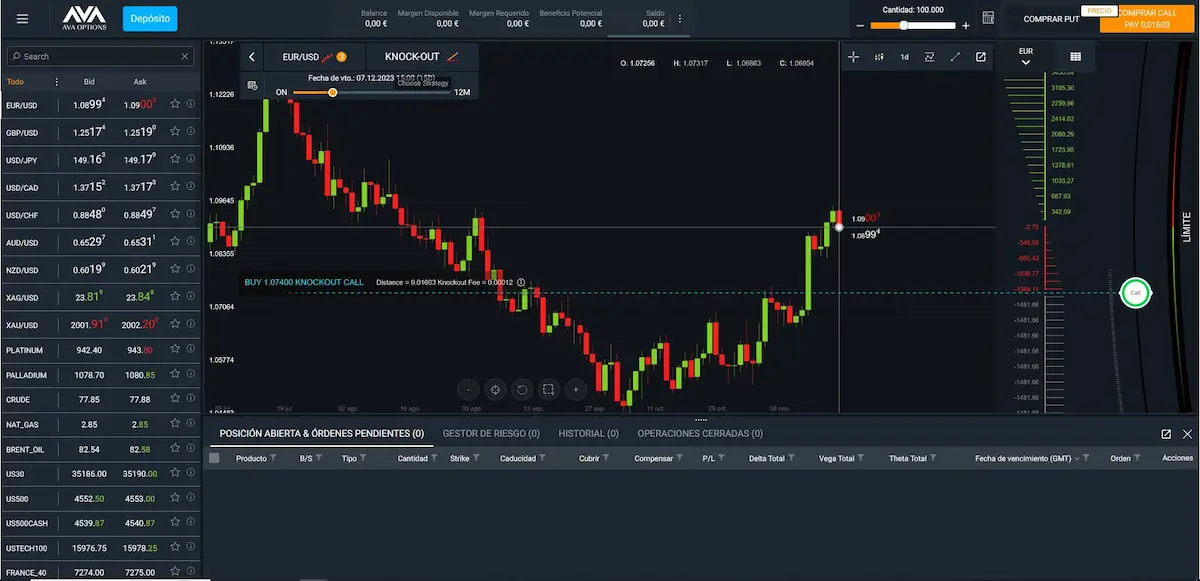Switch chart to candlestick type icon

click(879, 57)
